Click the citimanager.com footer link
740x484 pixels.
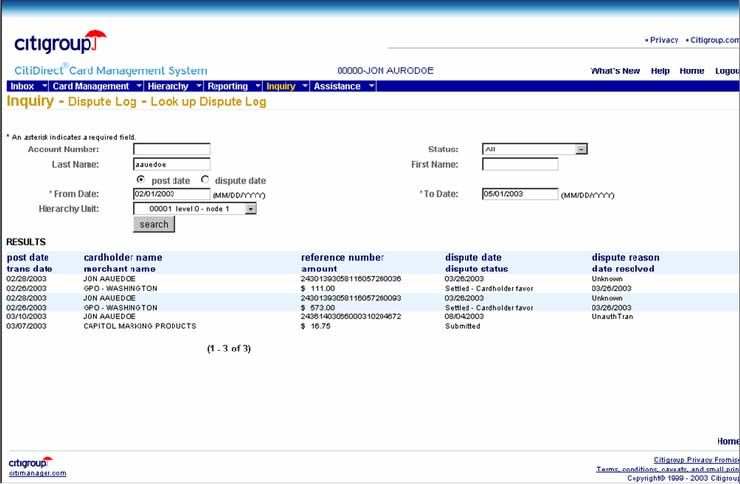37,473
